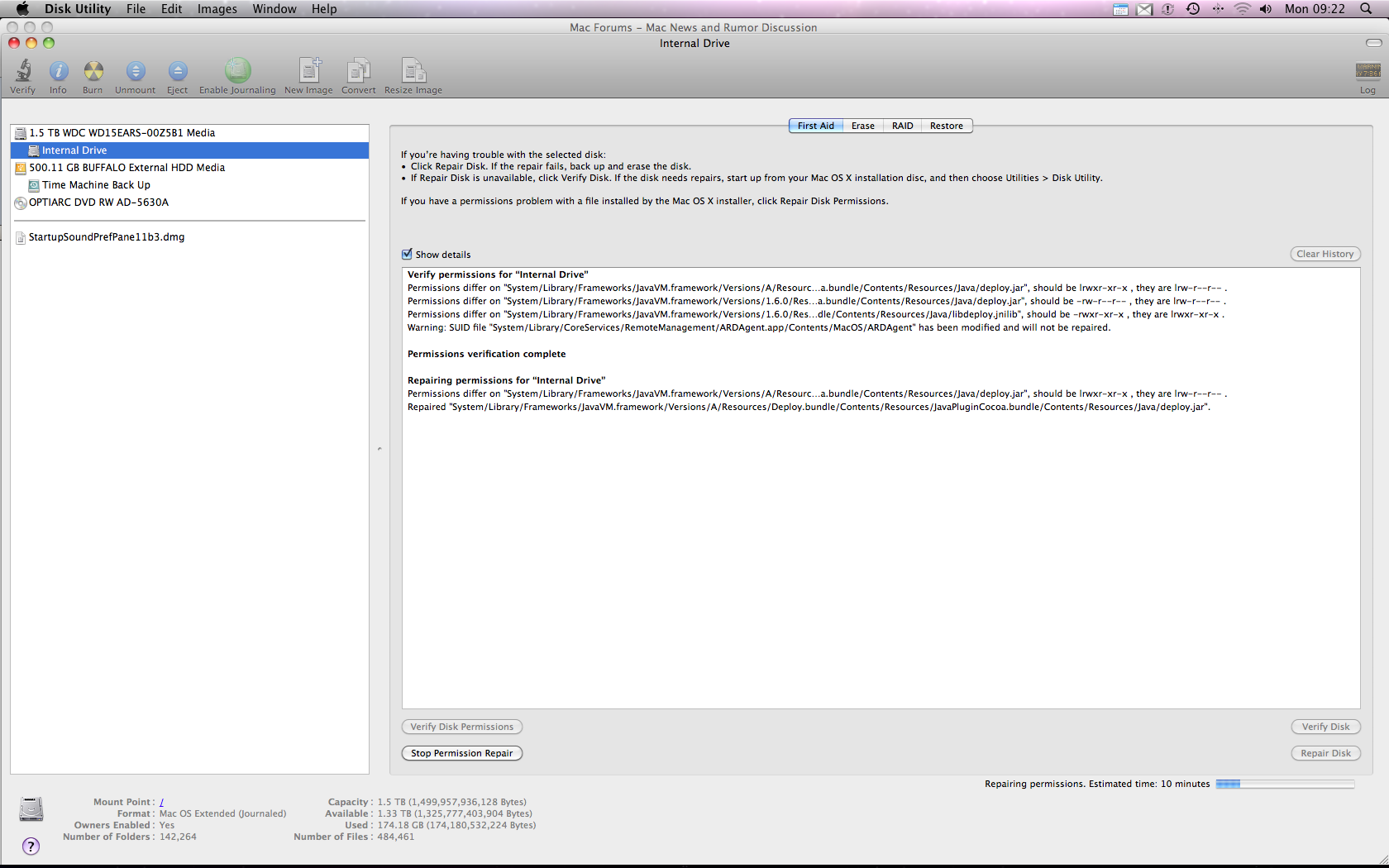Select 500.11 GB BUFFALO External HDD Media
The image size is (1389, 868).
click(190, 168)
